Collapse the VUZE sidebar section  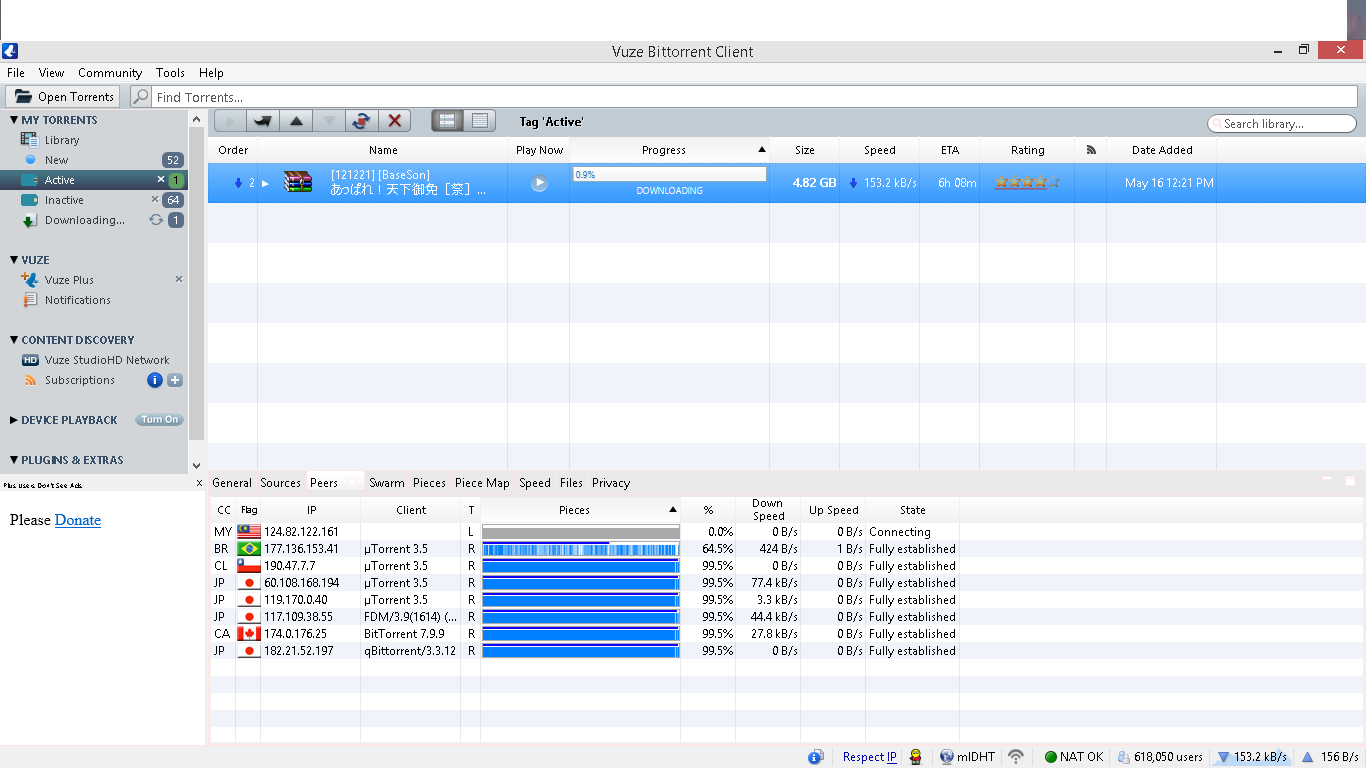click(14, 260)
